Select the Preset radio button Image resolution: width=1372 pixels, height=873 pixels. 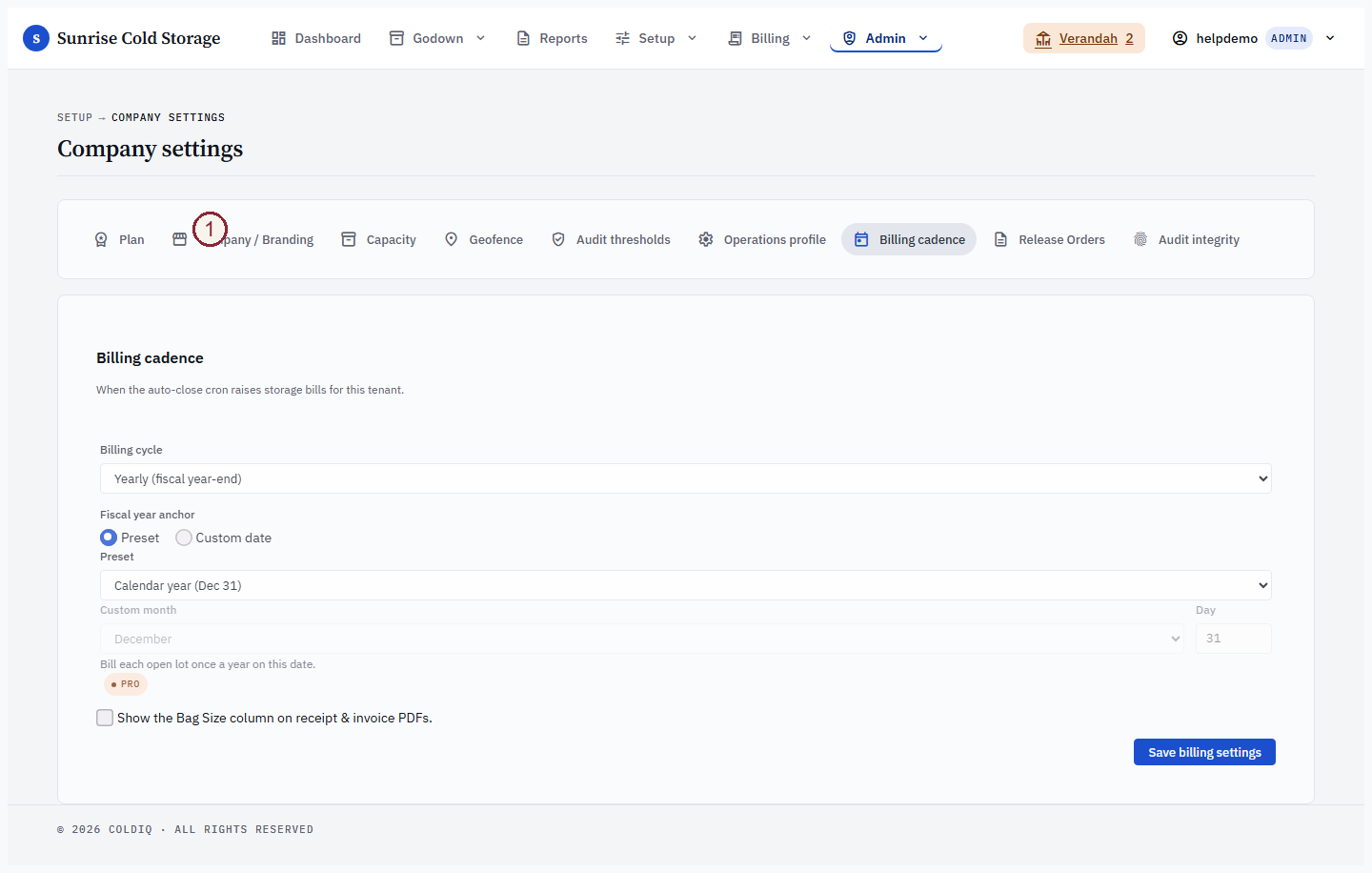pyautogui.click(x=109, y=538)
